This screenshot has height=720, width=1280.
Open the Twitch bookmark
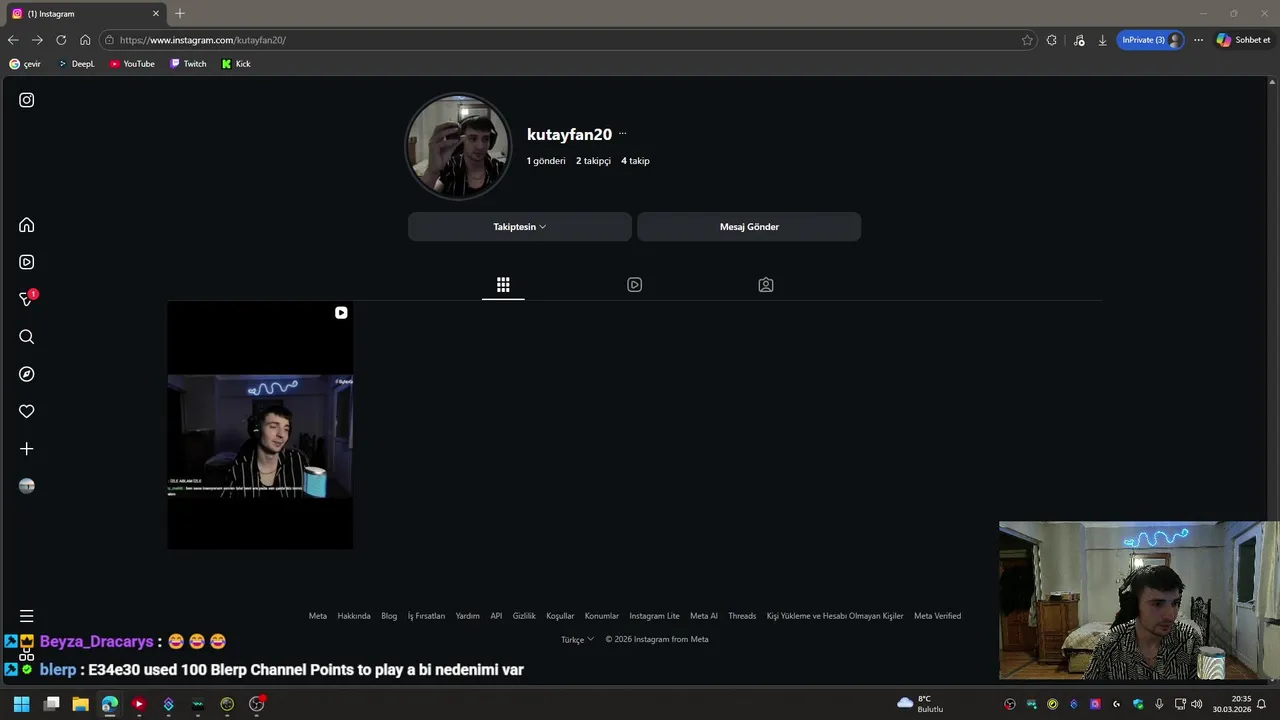pos(188,64)
